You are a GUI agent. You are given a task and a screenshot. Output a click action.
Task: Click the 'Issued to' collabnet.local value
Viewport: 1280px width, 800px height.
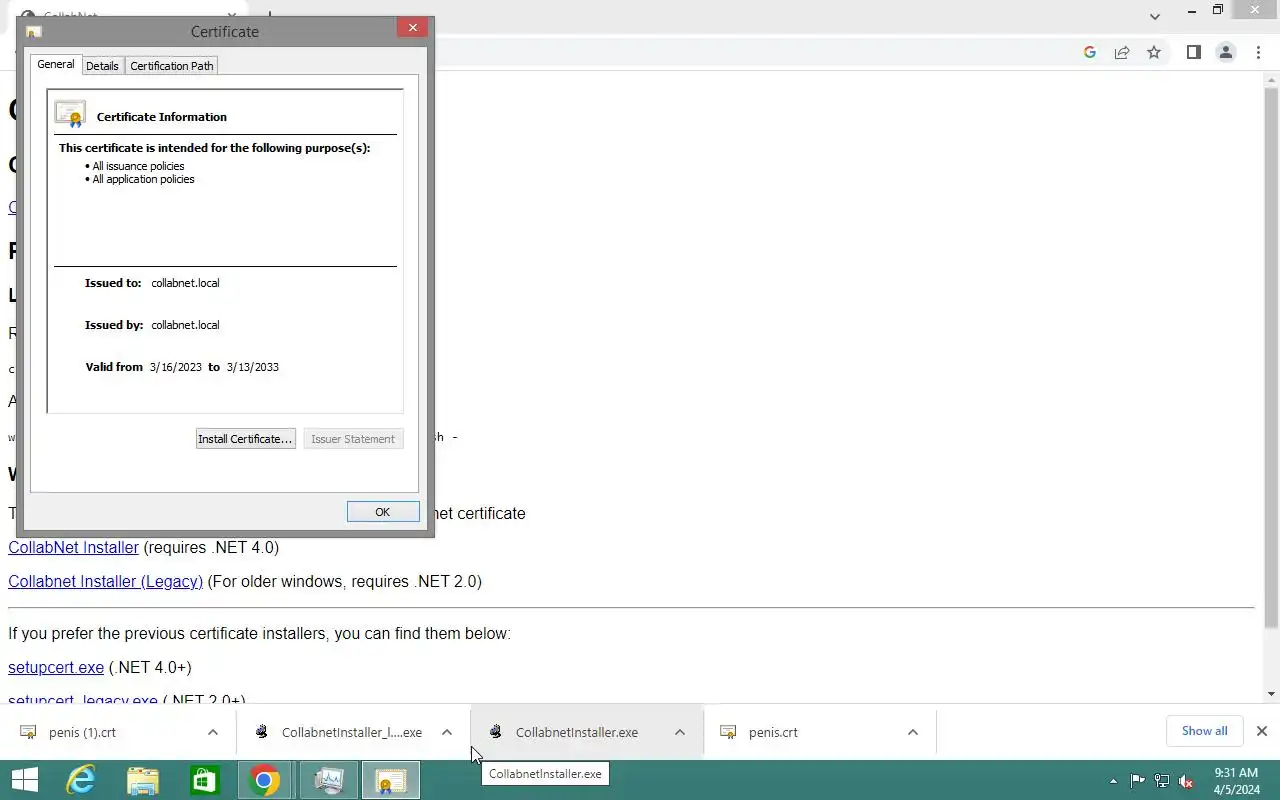(x=185, y=283)
